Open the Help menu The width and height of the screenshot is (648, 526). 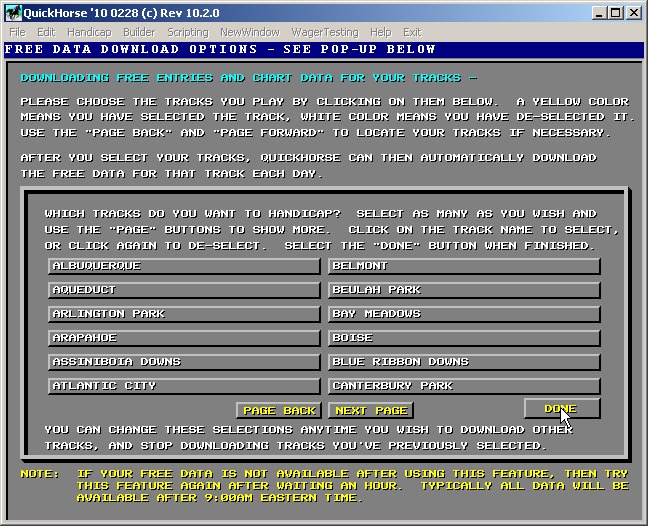point(380,32)
